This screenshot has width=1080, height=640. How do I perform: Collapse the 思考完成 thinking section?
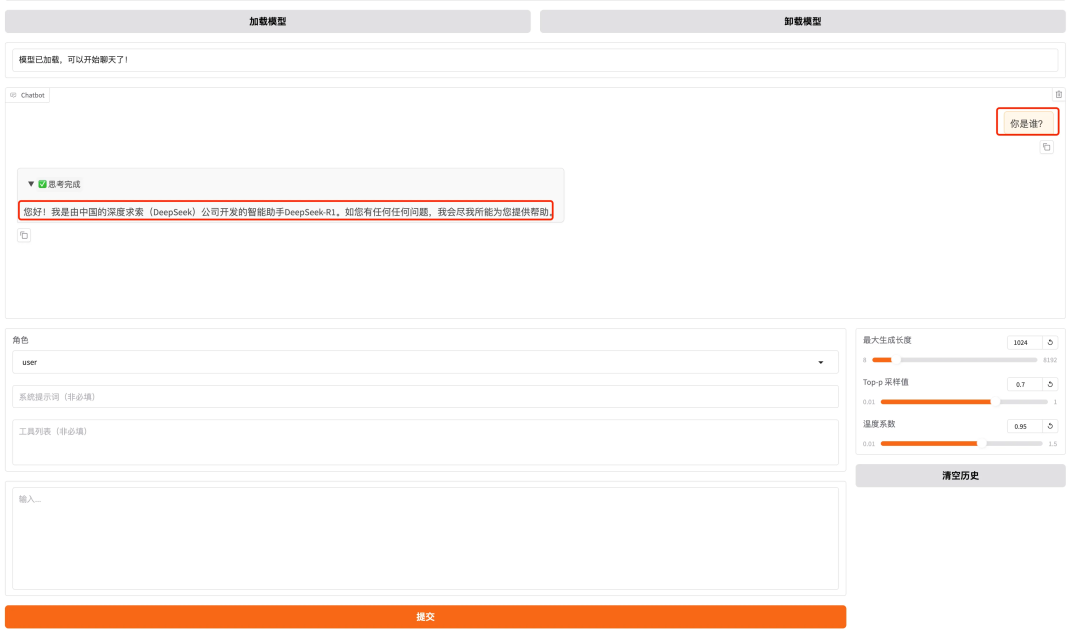click(x=31, y=184)
